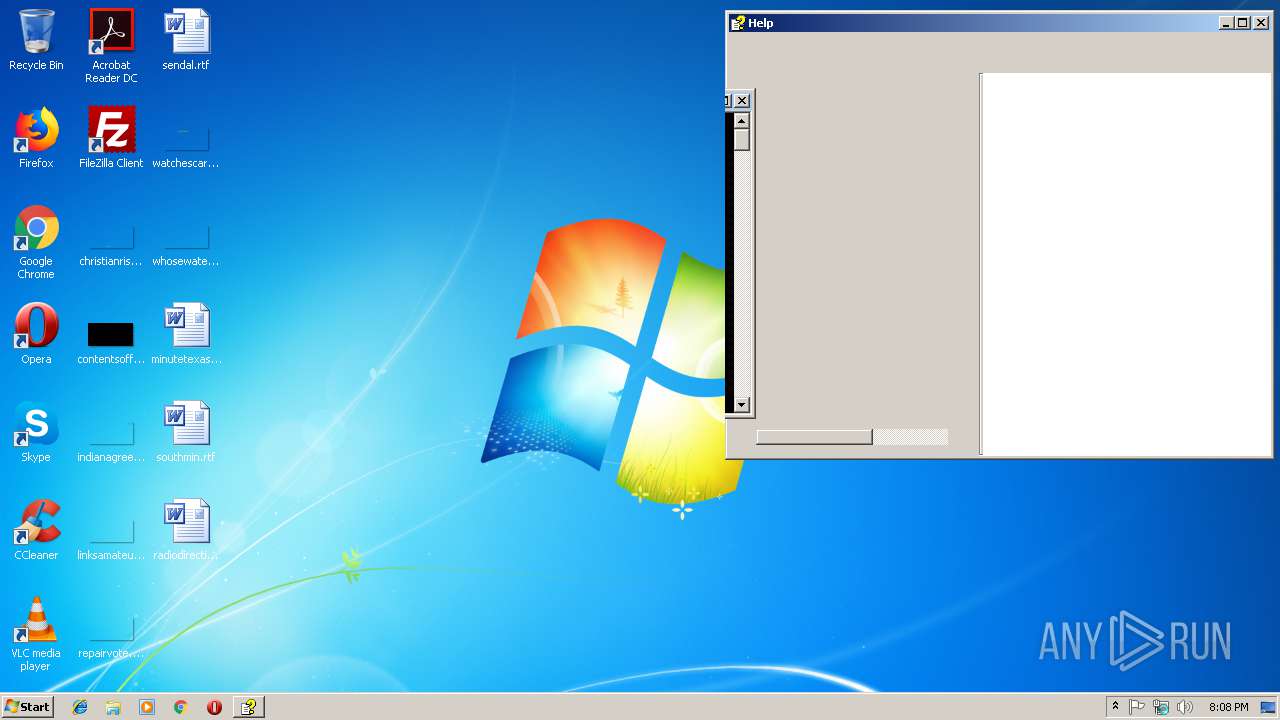The image size is (1280, 720).
Task: Launch Skype desktop shortcut
Action: [x=36, y=432]
